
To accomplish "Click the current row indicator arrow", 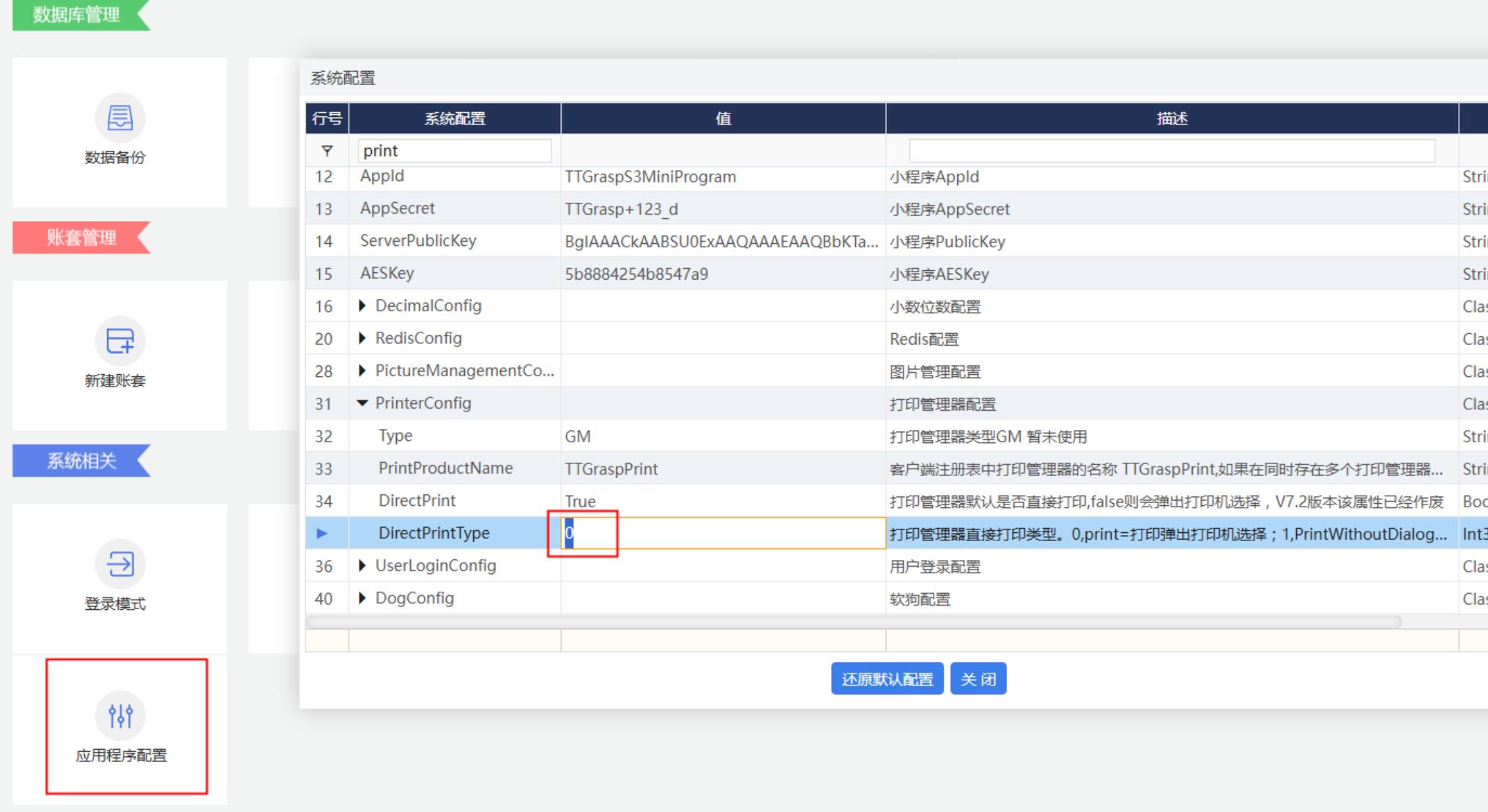I will coord(321,533).
